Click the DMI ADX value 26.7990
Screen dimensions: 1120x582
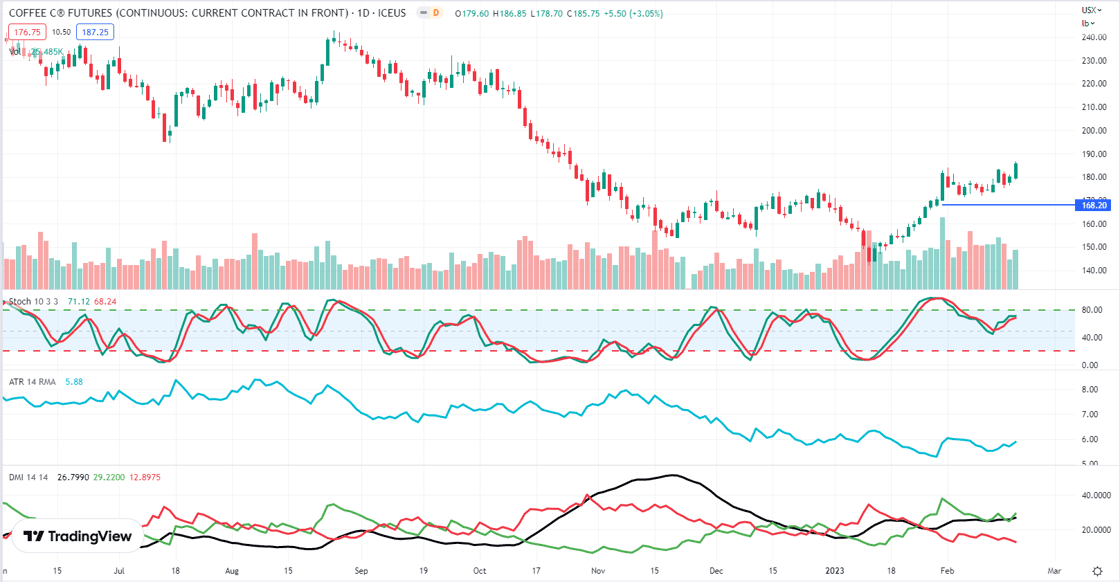73,477
